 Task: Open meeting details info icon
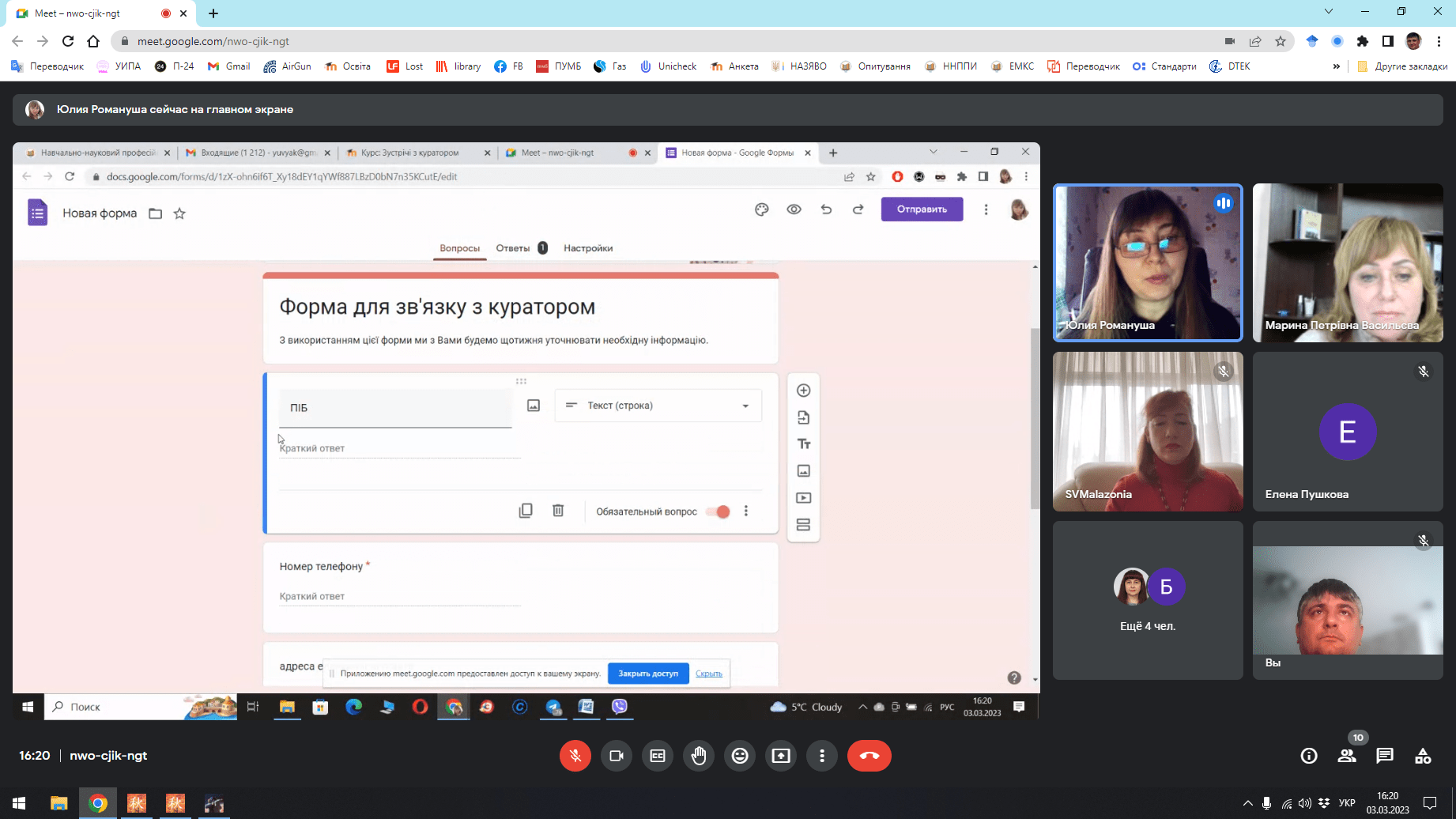[1309, 756]
